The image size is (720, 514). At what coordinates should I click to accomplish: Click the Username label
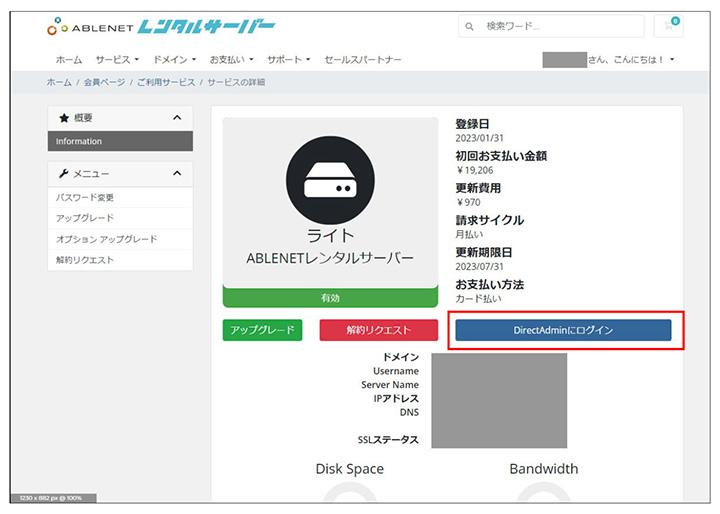coord(396,371)
